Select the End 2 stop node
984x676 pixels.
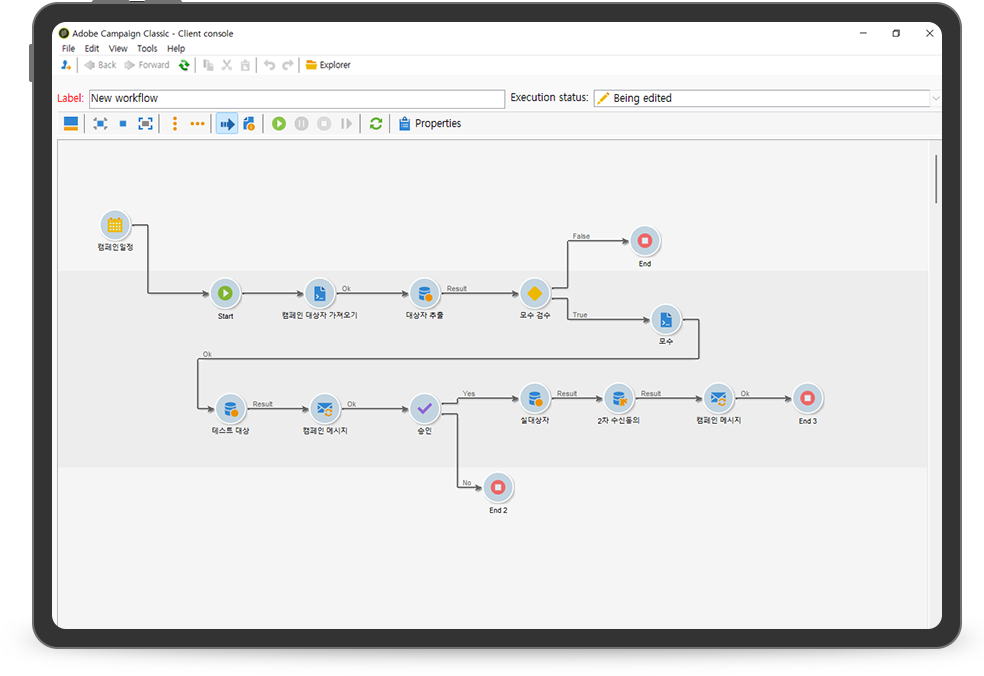pyautogui.click(x=498, y=488)
